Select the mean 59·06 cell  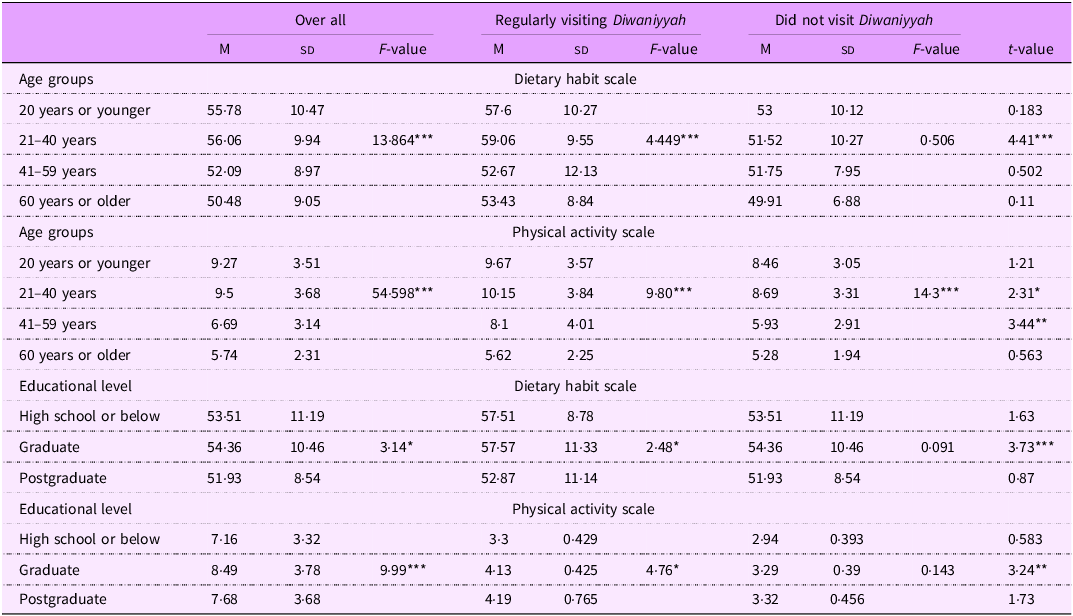pos(498,140)
